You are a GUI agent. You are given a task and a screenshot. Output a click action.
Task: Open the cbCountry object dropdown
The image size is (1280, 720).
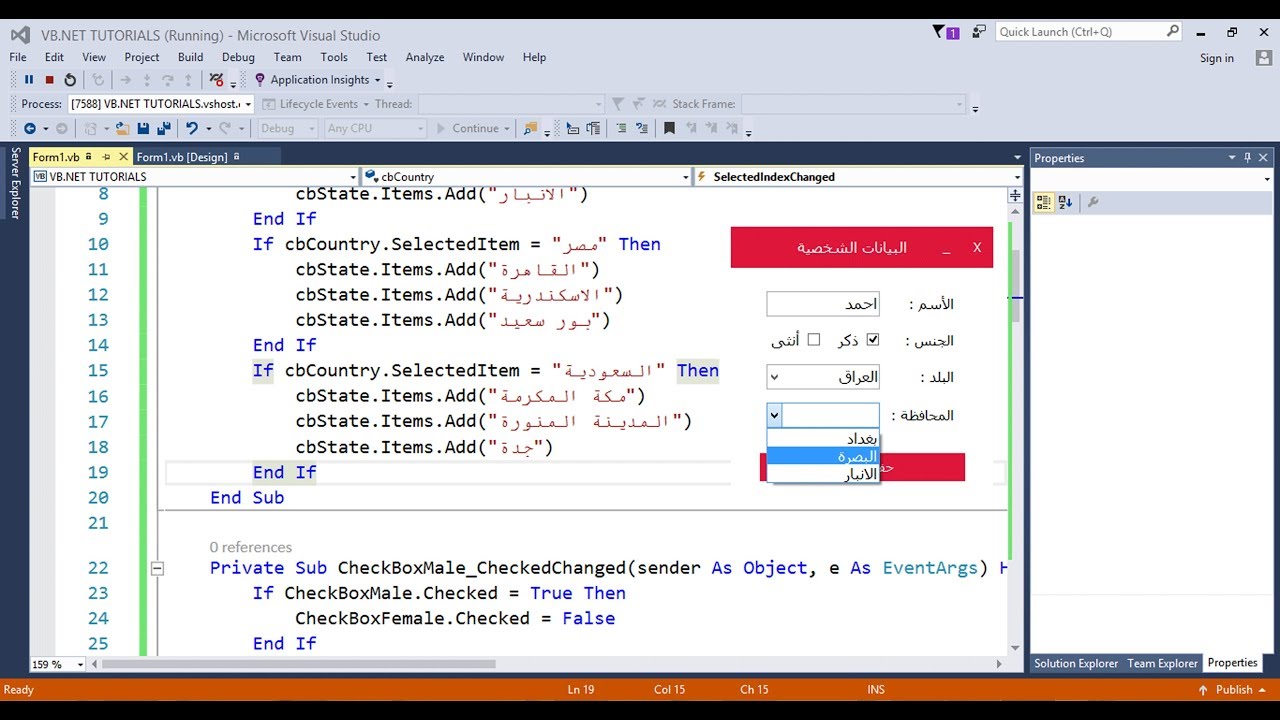(x=685, y=177)
